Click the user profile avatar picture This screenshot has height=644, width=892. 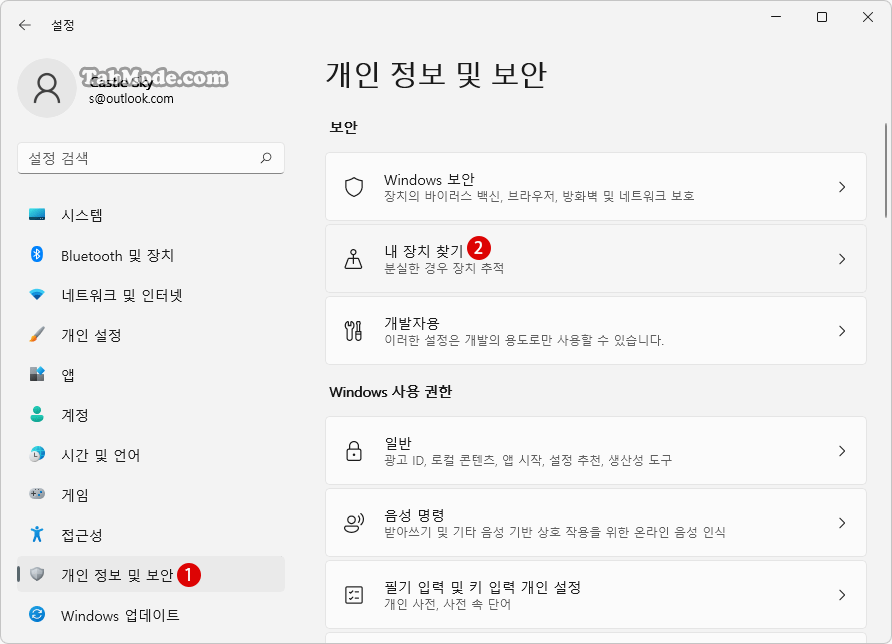[47, 88]
